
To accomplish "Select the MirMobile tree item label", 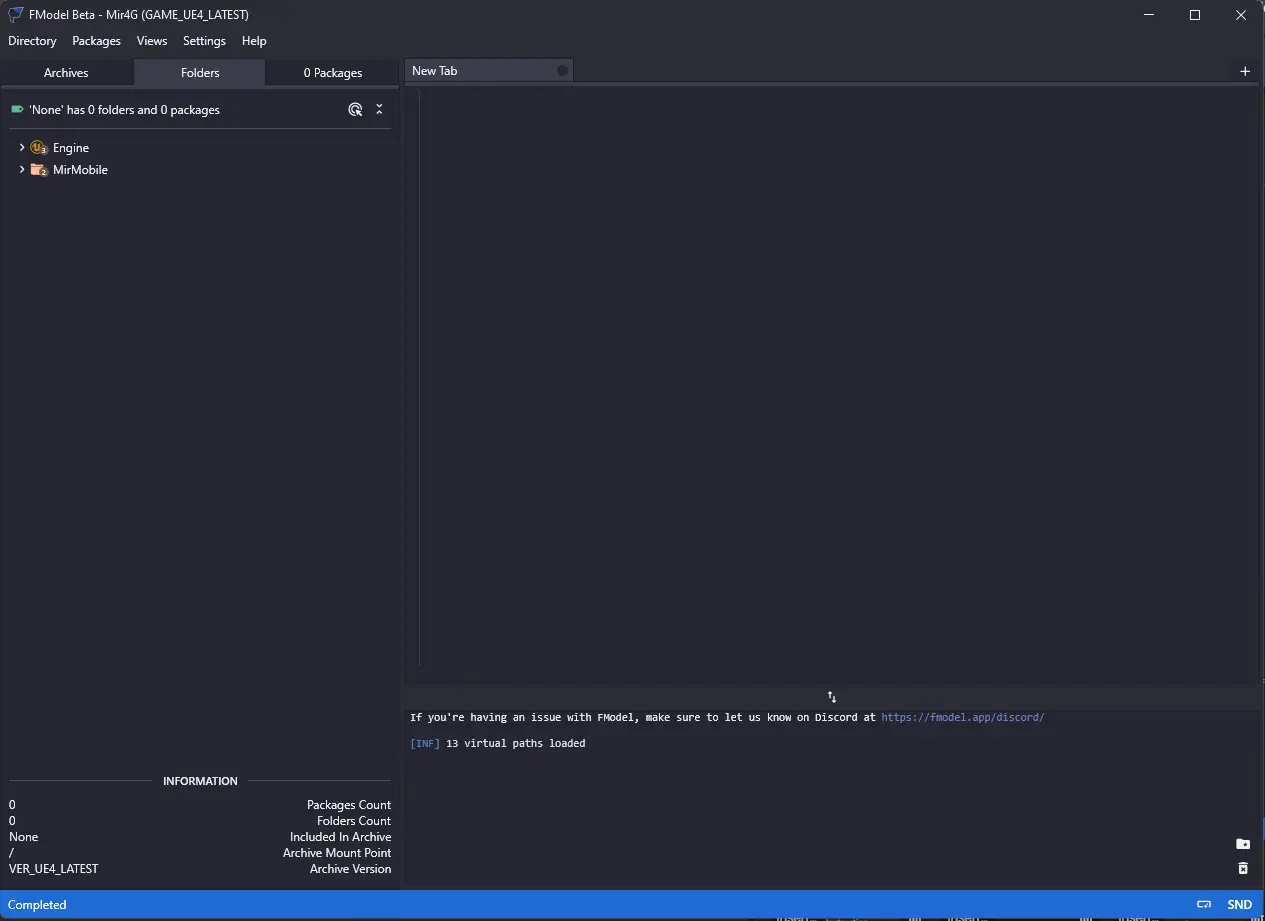I will tap(80, 170).
